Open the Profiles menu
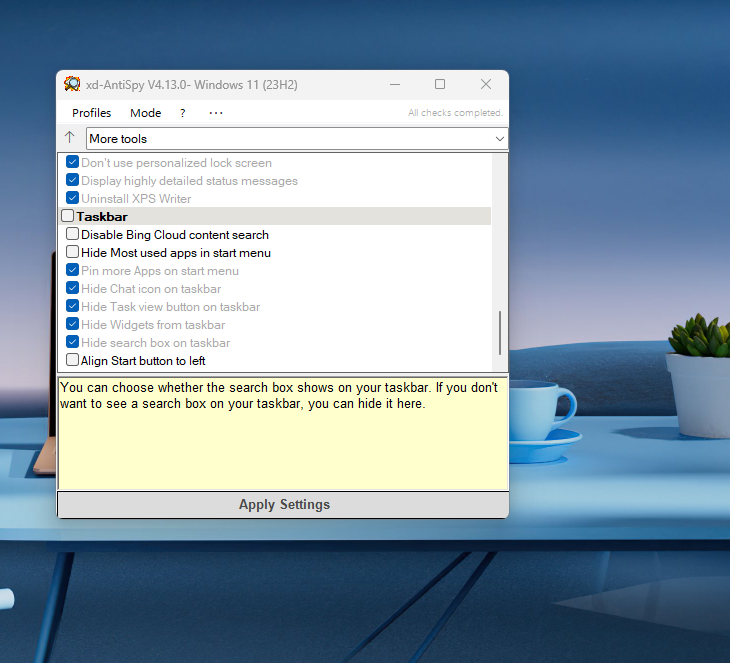The height and width of the screenshot is (663, 730). (91, 113)
